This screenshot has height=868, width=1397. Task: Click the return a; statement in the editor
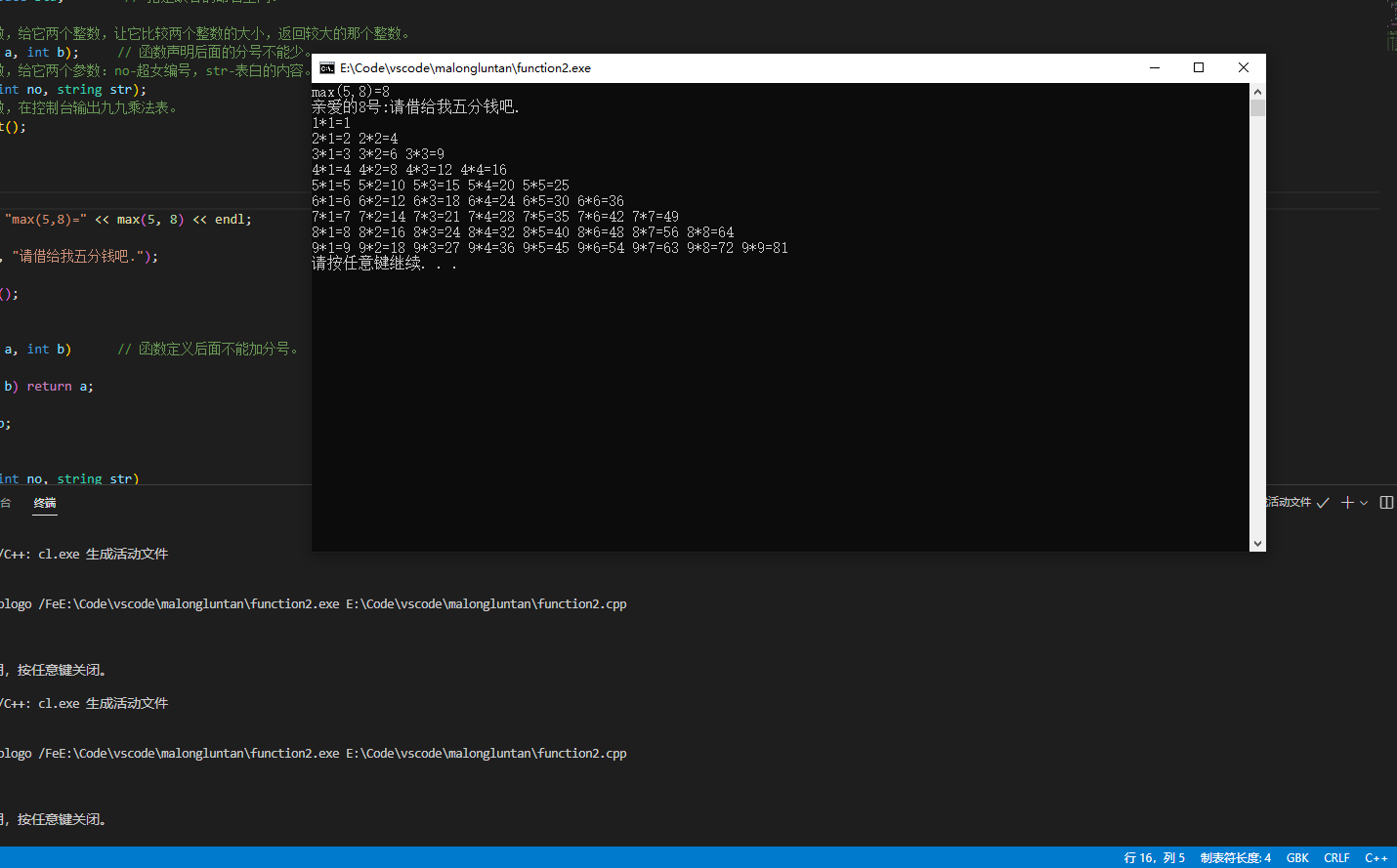point(61,387)
